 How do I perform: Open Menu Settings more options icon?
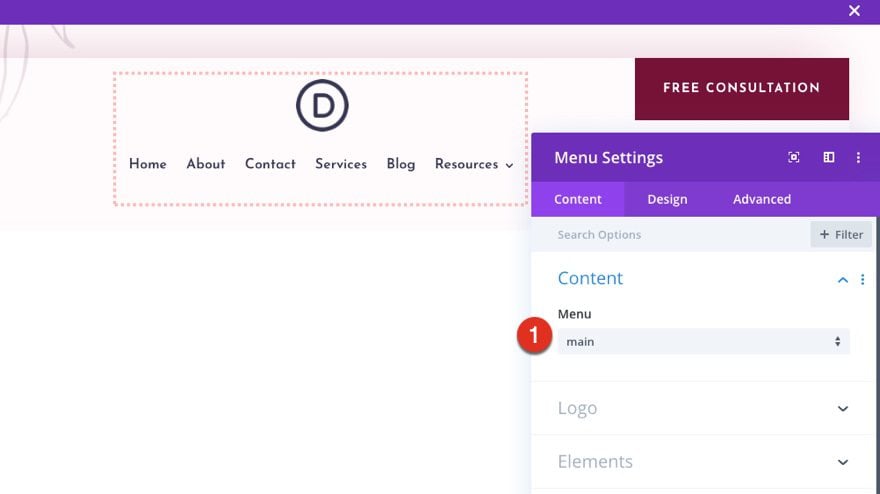(858, 158)
